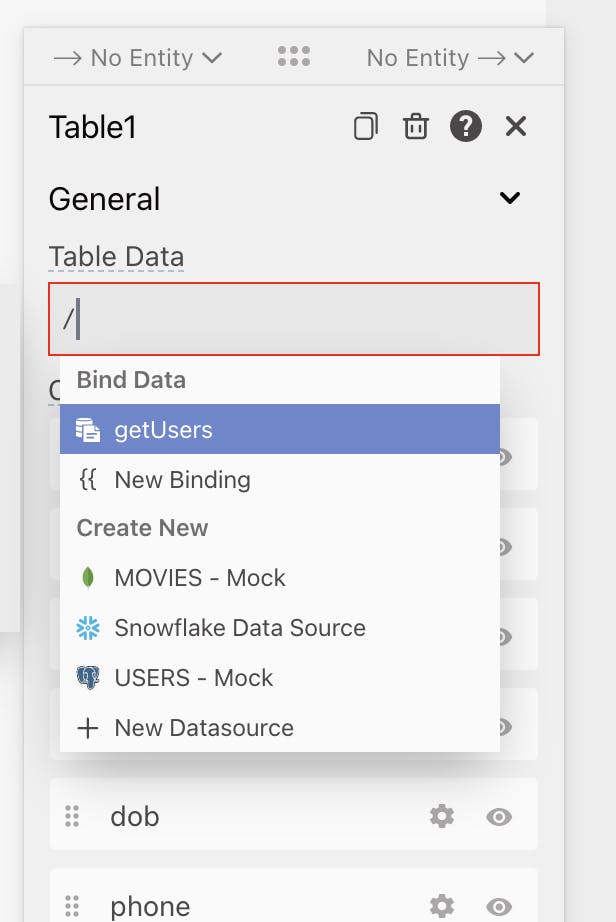Hide the phone column with eye icon
Viewport: 616px width, 922px height.
point(499,906)
